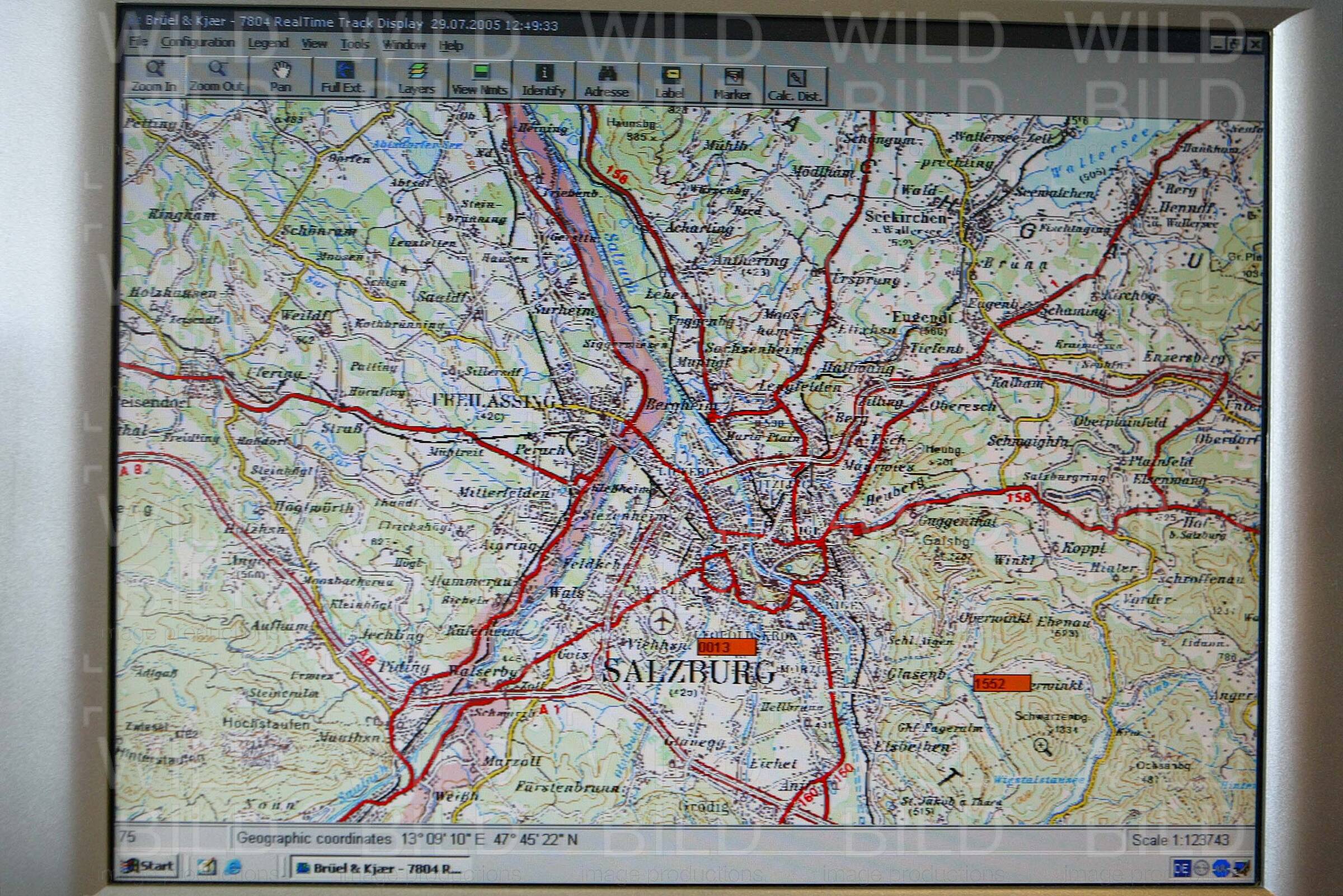The height and width of the screenshot is (896, 1343).
Task: Open the Configuration menu
Action: click(x=198, y=43)
